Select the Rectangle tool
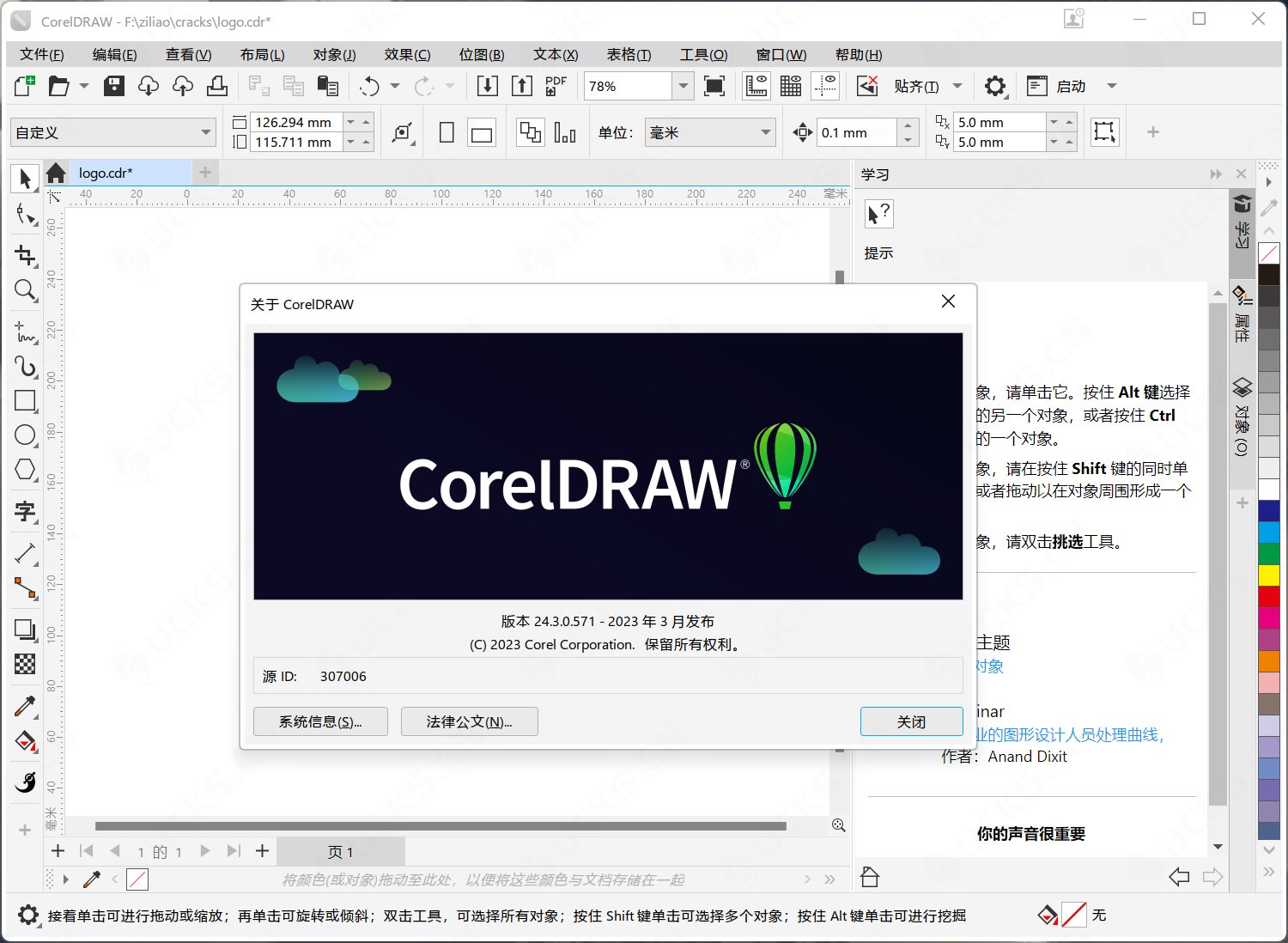Image resolution: width=1288 pixels, height=943 pixels. pos(25,401)
